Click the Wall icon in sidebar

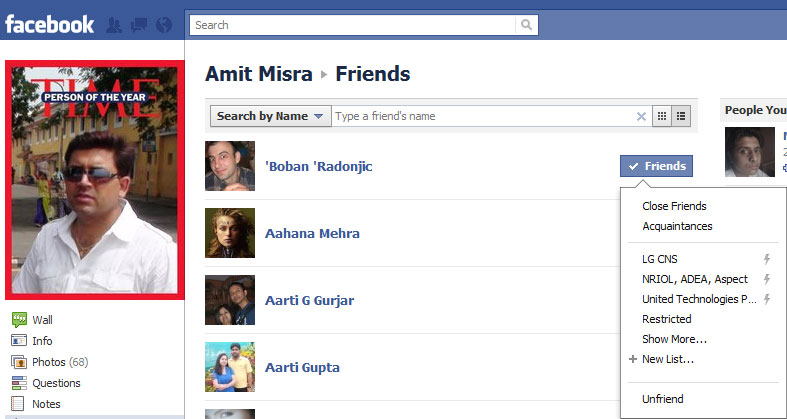coord(19,320)
